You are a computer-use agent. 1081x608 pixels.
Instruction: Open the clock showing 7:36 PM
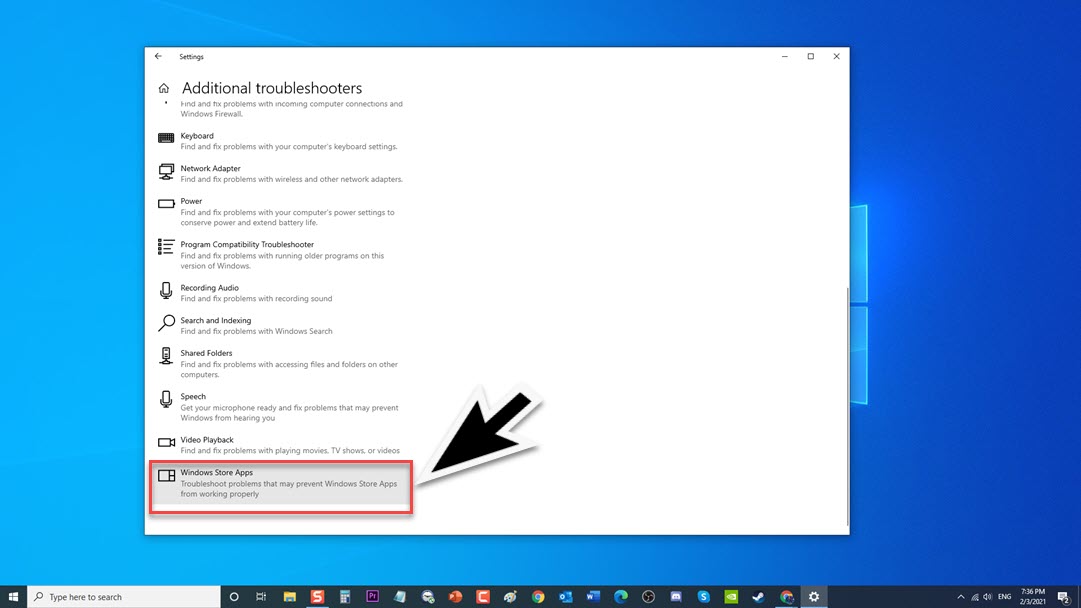(x=1033, y=596)
